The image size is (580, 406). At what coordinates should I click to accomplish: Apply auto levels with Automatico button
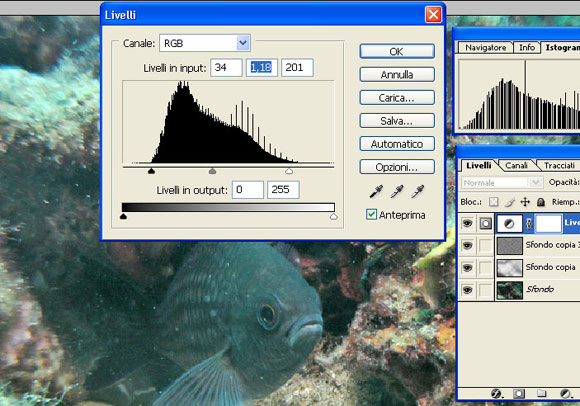click(397, 144)
